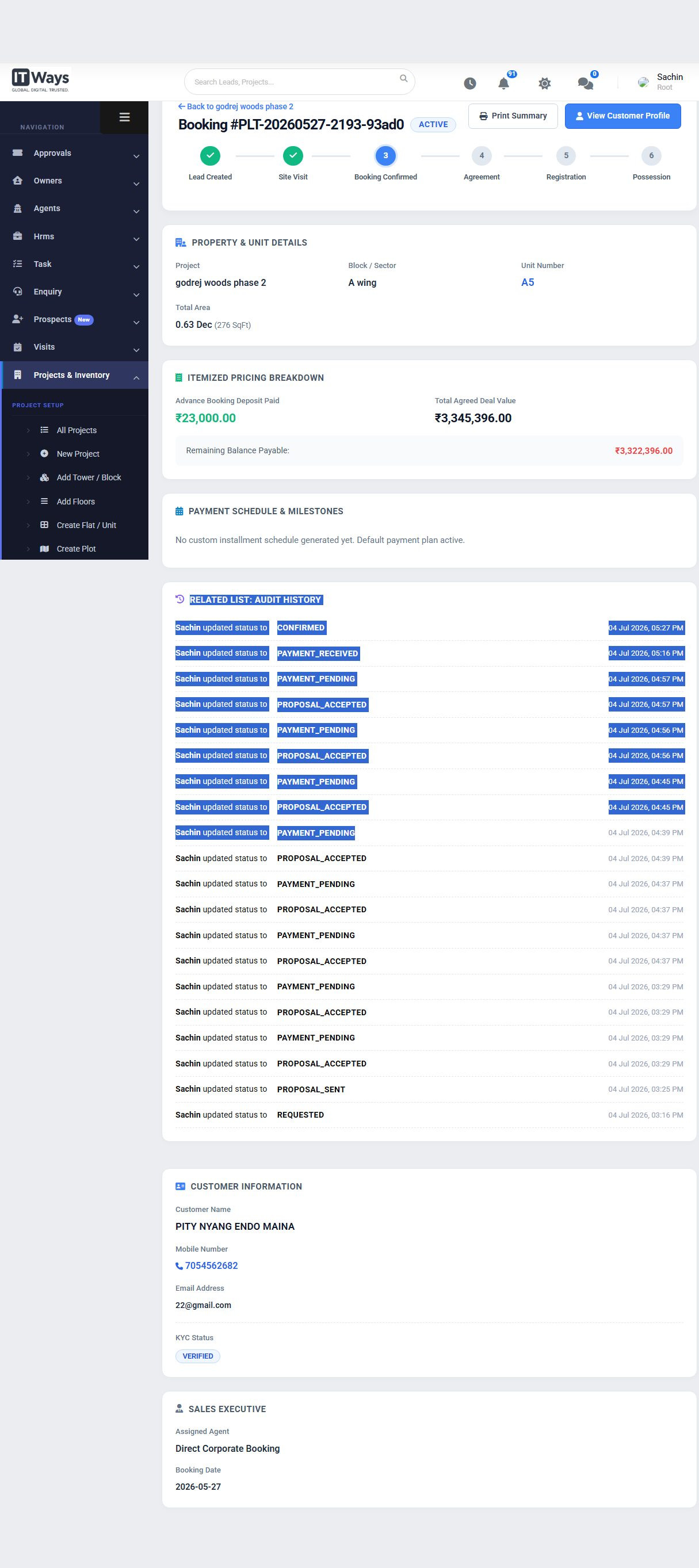Click the phone icon next to 7054562682
The height and width of the screenshot is (1568, 699).
click(179, 1265)
